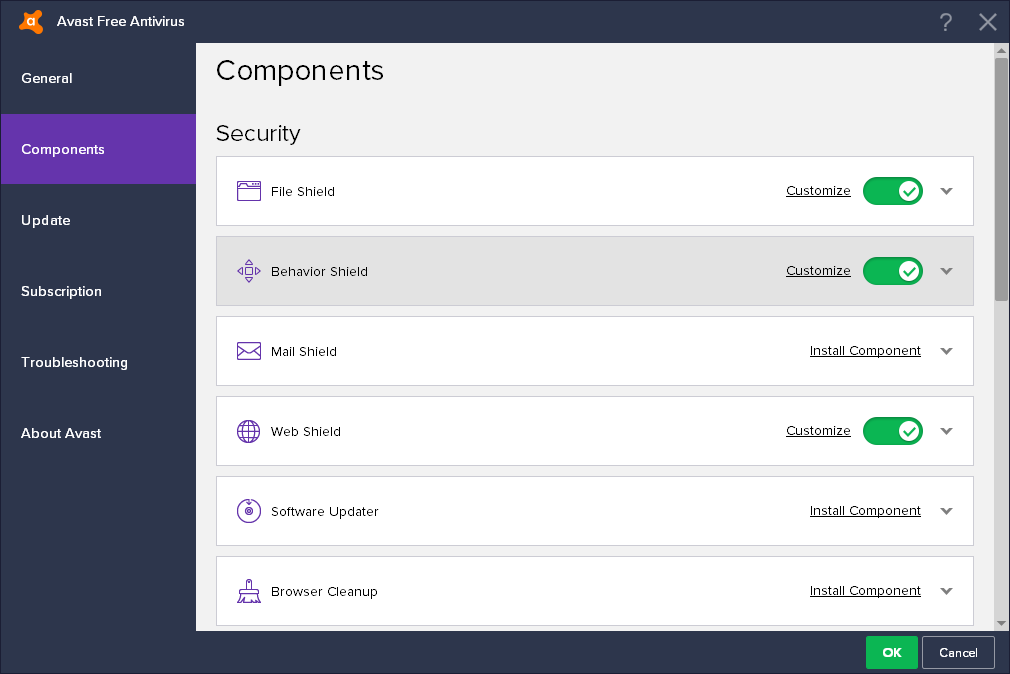Viewport: 1010px width, 674px height.
Task: Click the Web Shield globe icon
Action: point(249,431)
